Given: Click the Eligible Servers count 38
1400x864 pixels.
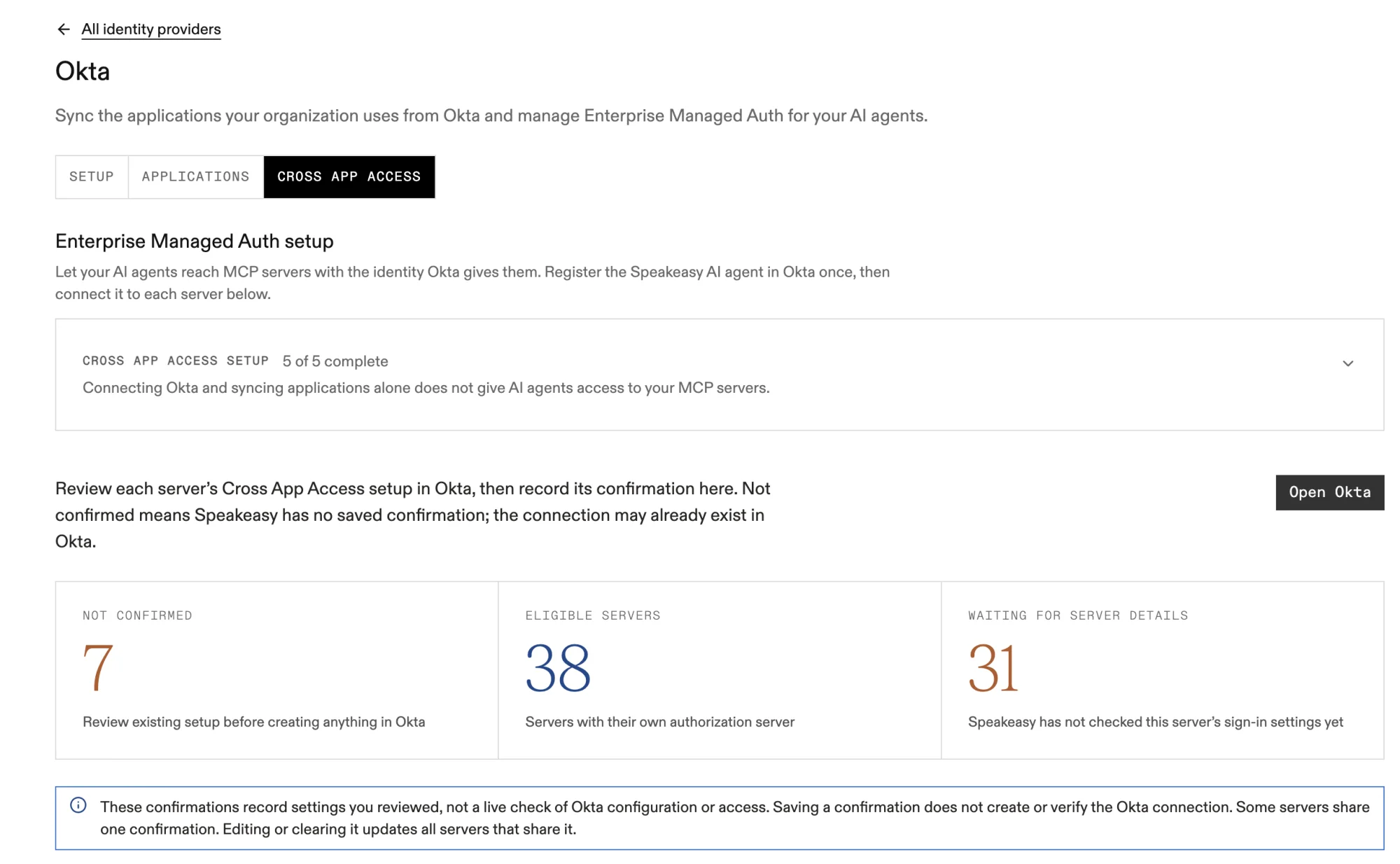Looking at the screenshot, I should (559, 668).
